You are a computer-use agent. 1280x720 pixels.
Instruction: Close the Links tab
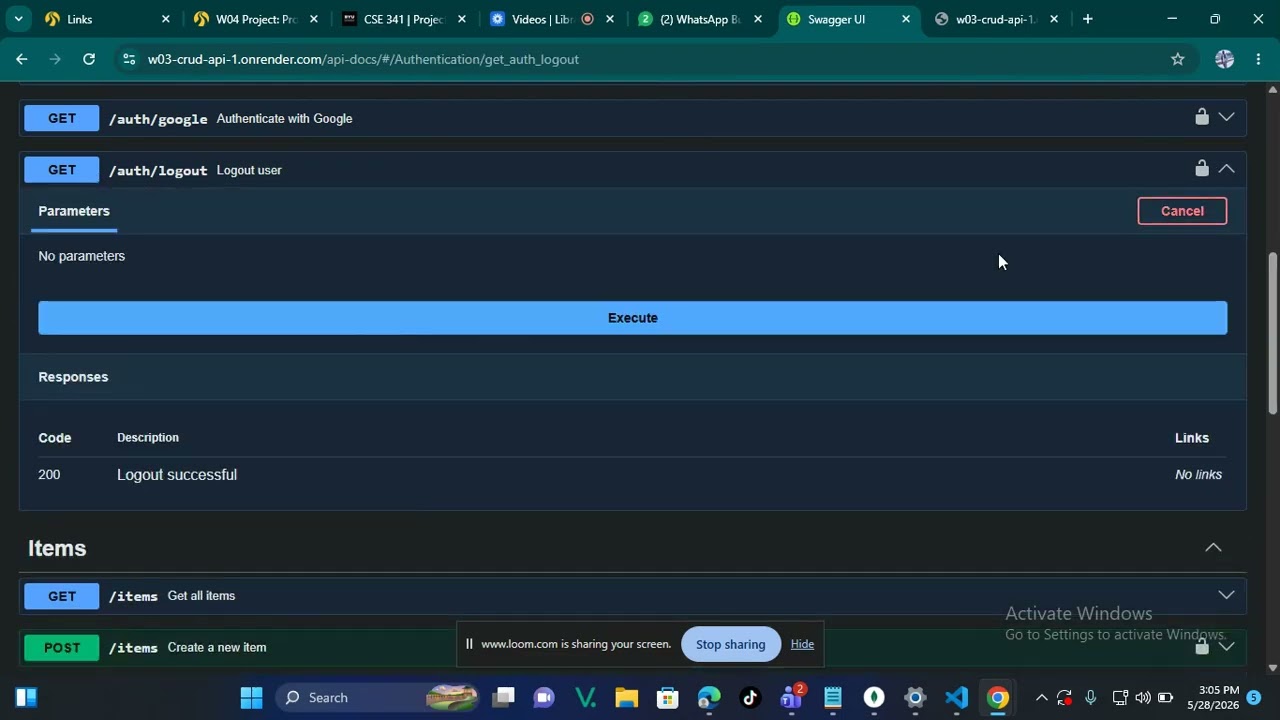click(x=166, y=19)
